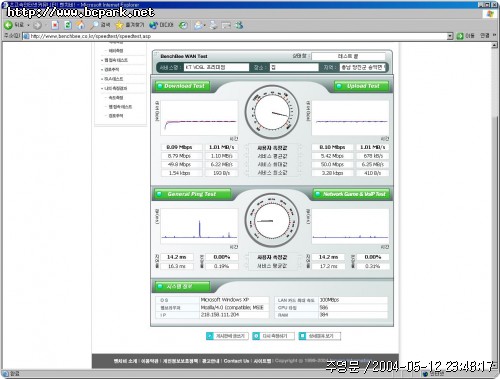
Task: Open the Links (연결) toolbar label
Action: [x=485, y=36]
